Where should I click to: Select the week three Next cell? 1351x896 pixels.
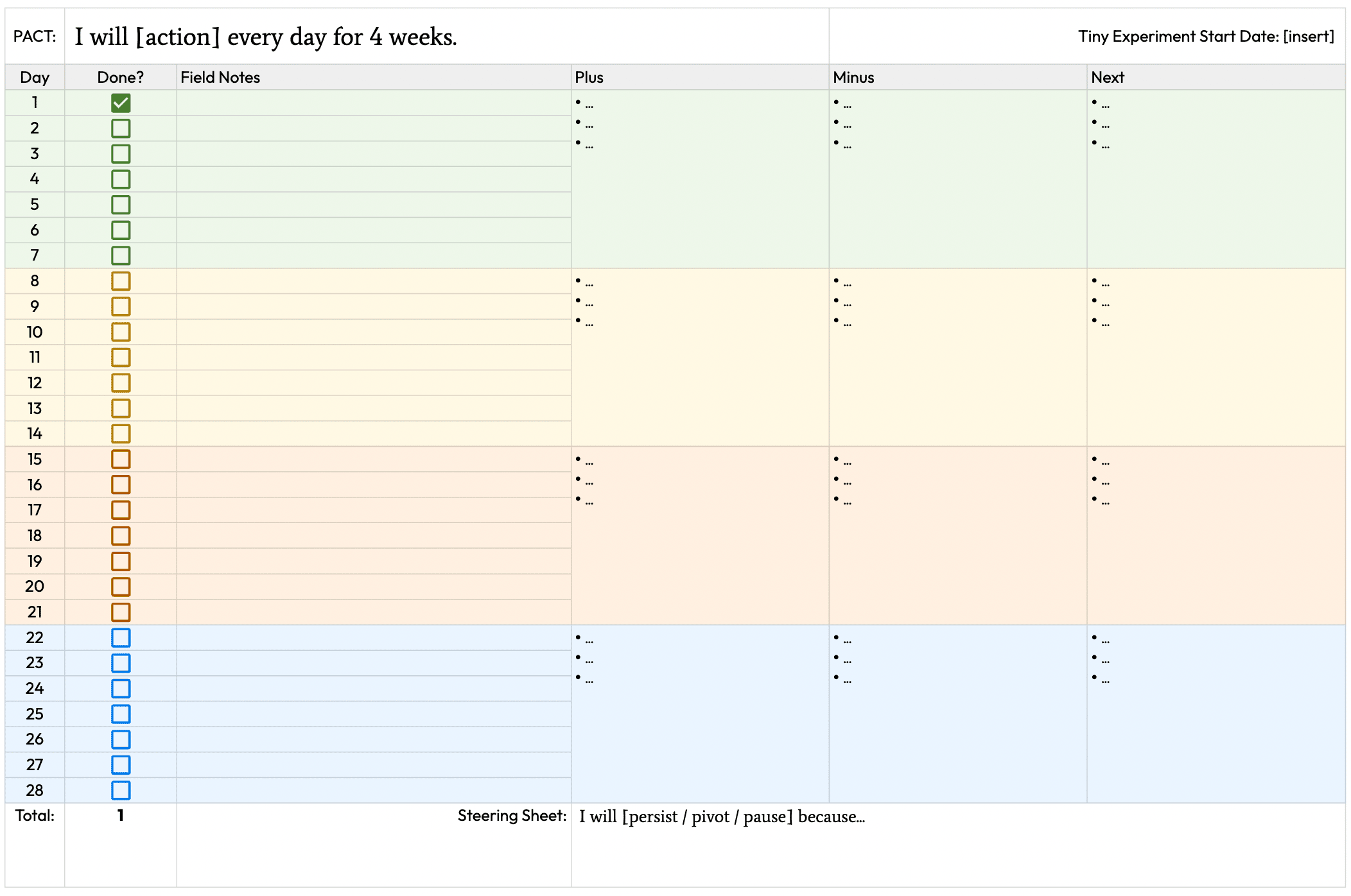(1216, 536)
